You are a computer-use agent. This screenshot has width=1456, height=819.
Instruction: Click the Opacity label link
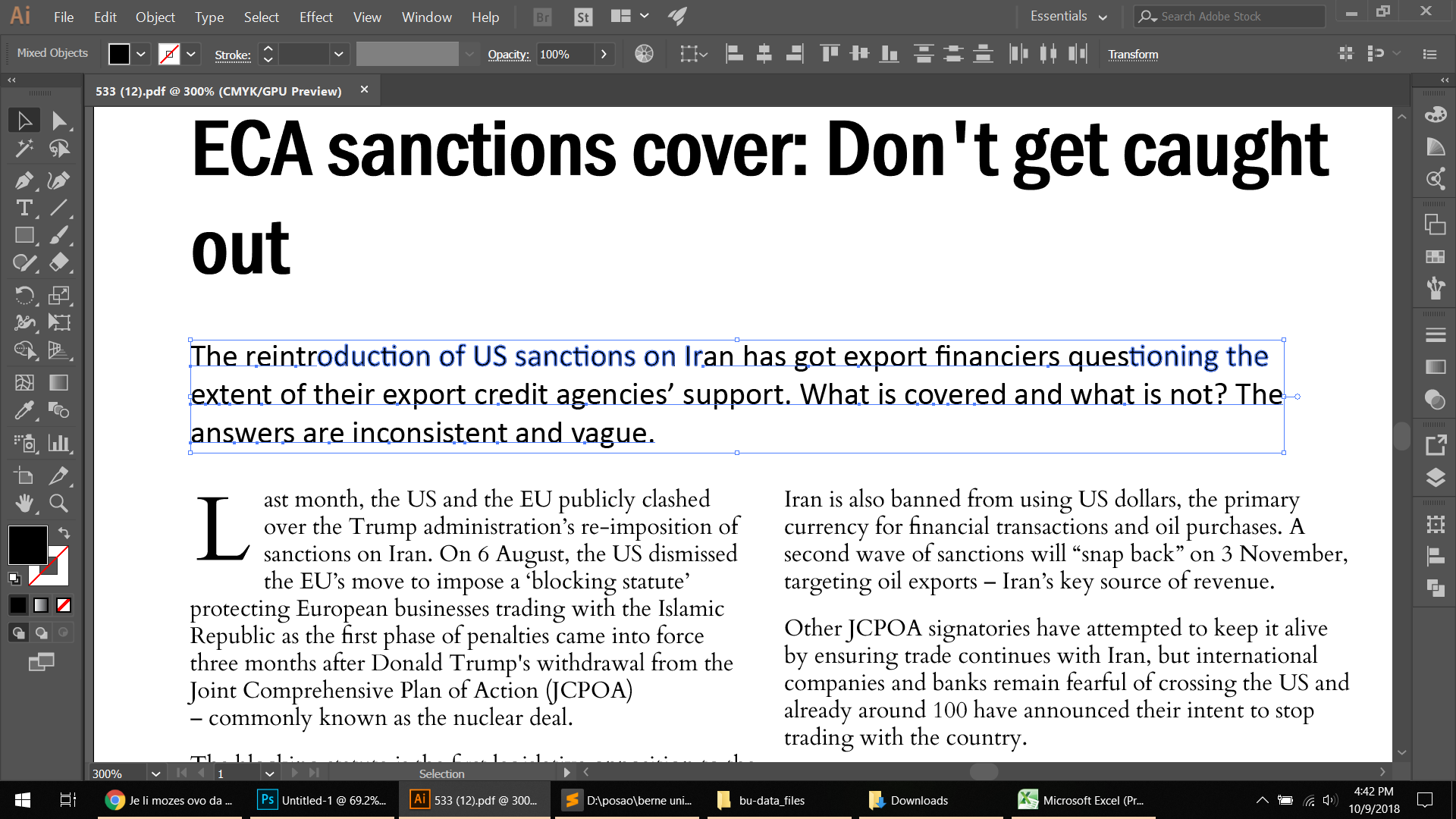click(508, 54)
